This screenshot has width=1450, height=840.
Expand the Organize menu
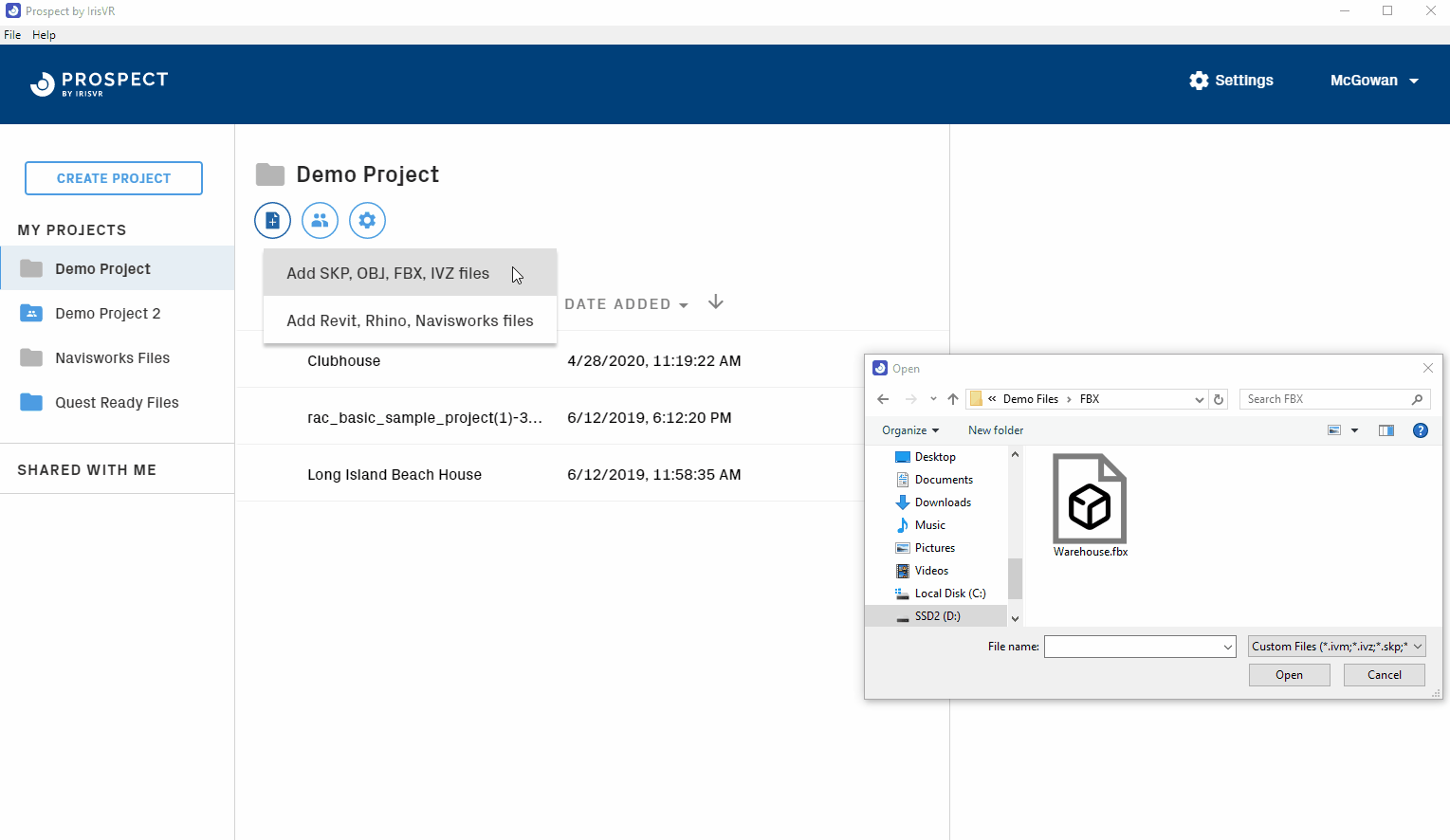coord(910,430)
